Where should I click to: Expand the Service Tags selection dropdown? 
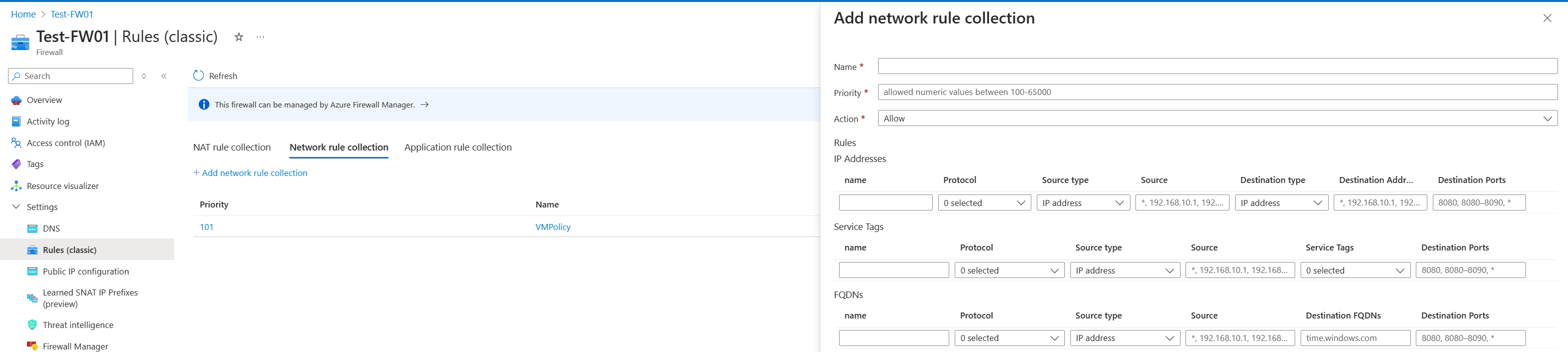coord(1355,270)
